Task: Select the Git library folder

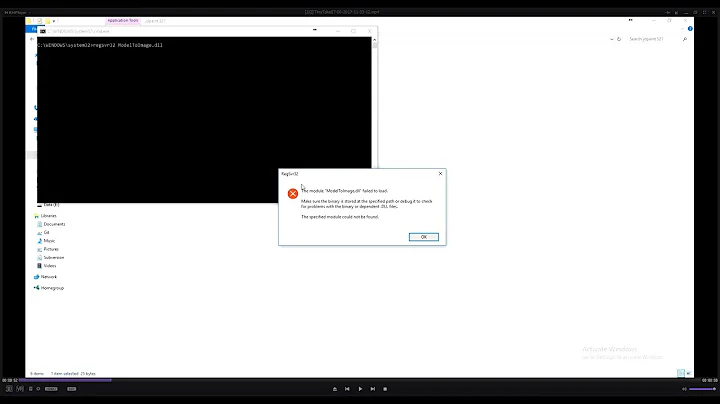Action: pos(47,232)
